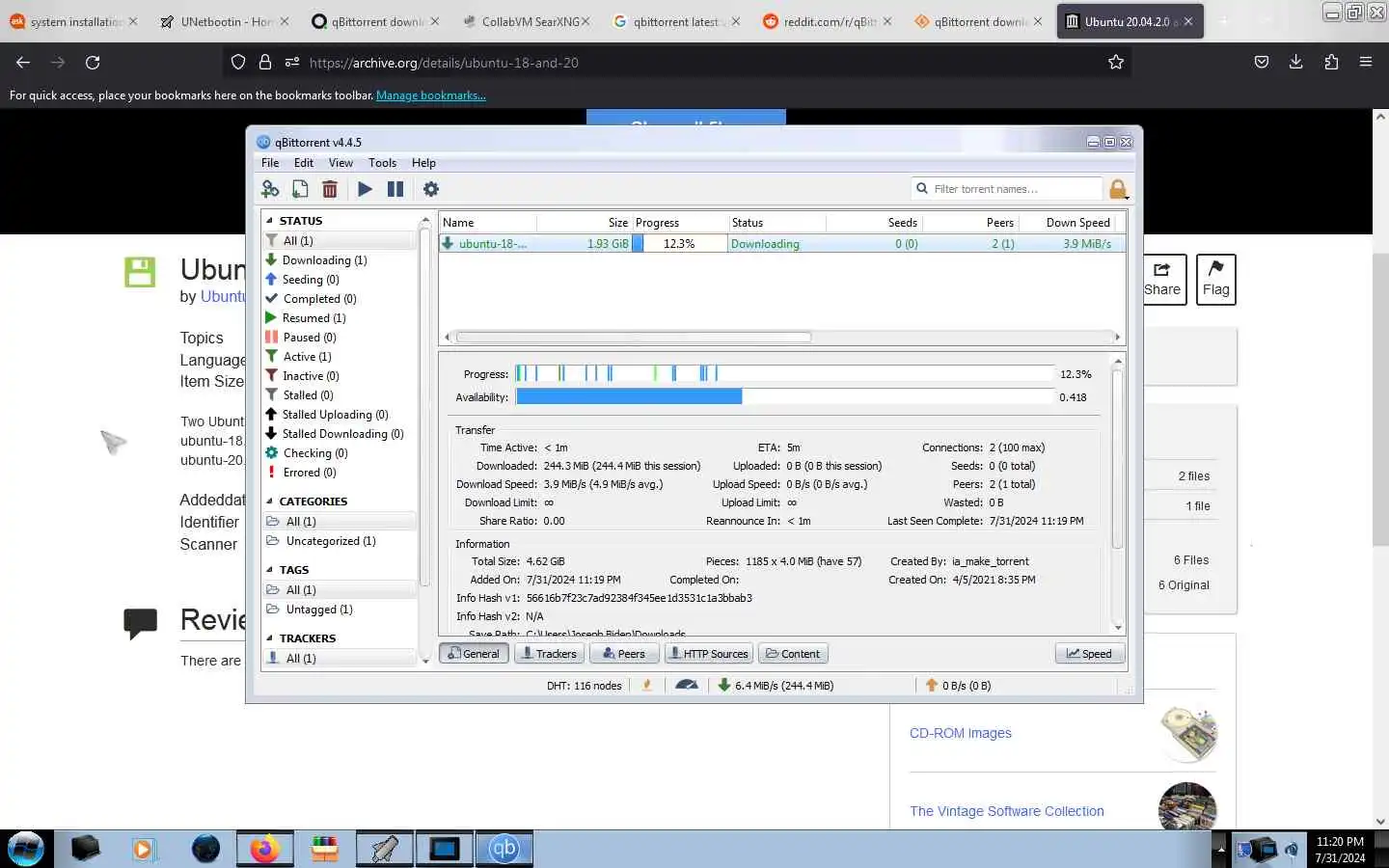Open the Edit menu
This screenshot has height=868, width=1389.
(x=304, y=163)
